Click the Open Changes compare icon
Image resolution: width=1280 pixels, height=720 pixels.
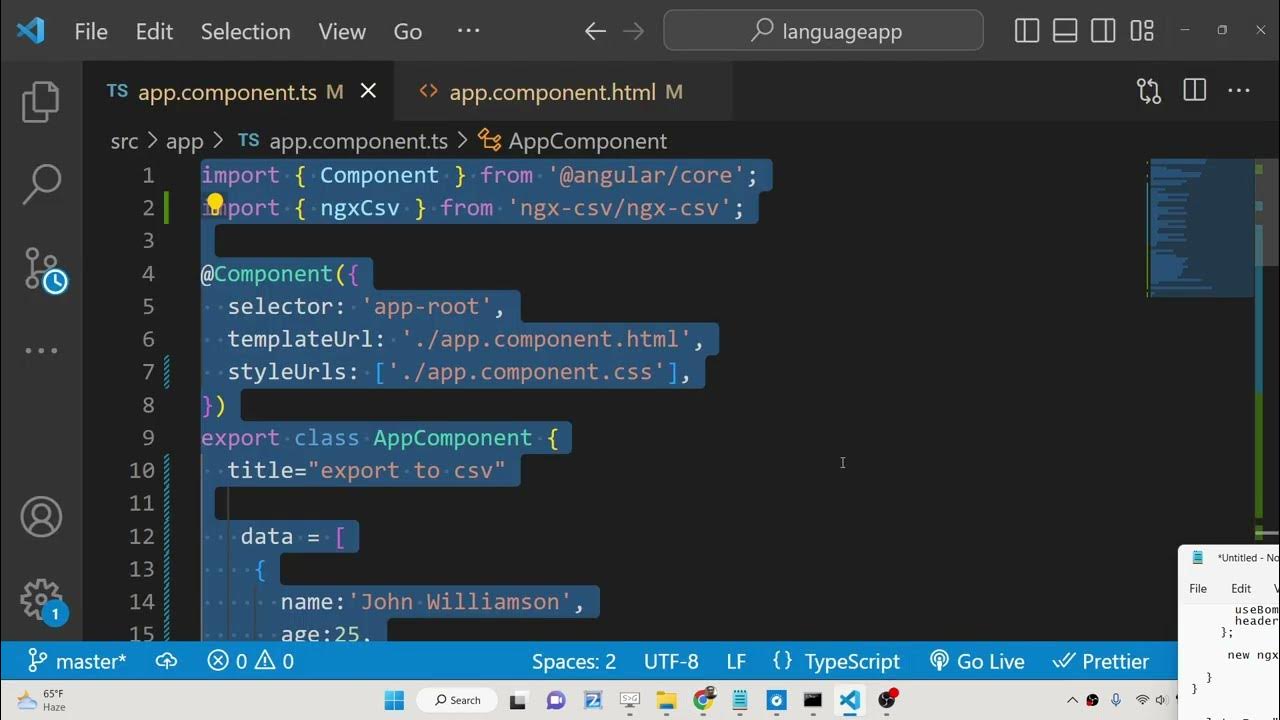[x=1149, y=92]
